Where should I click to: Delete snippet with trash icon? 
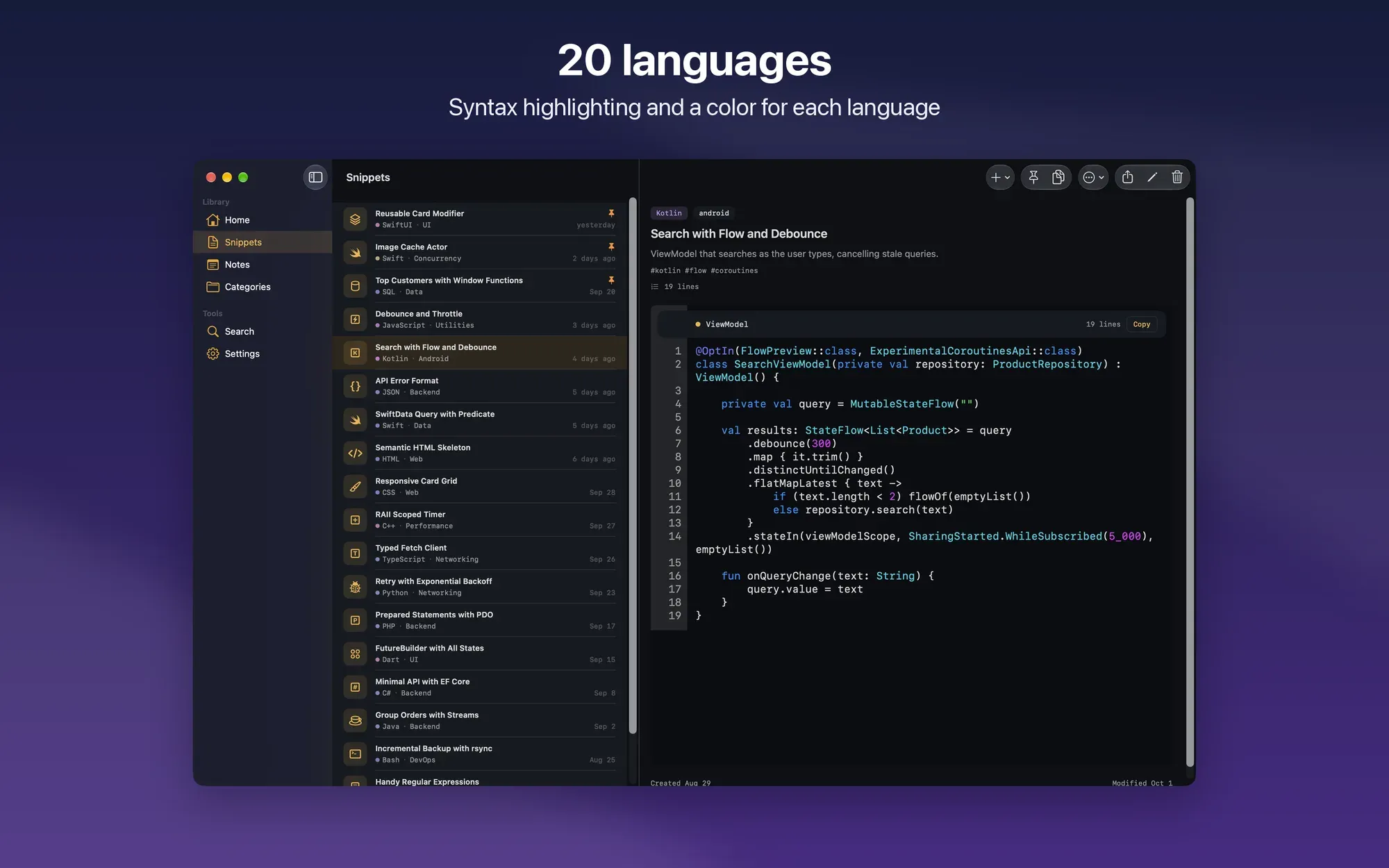[x=1177, y=177]
